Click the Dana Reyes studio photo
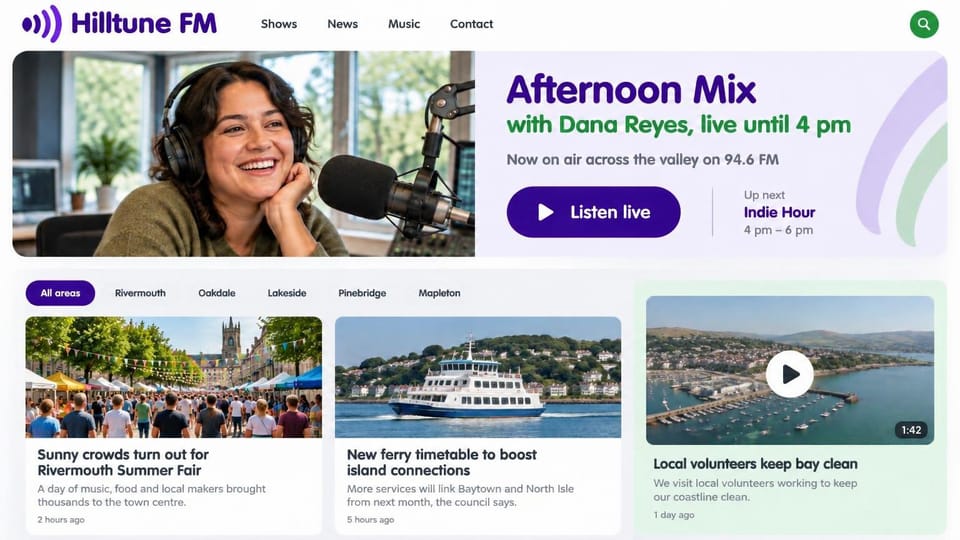The height and width of the screenshot is (540, 960). click(x=244, y=154)
